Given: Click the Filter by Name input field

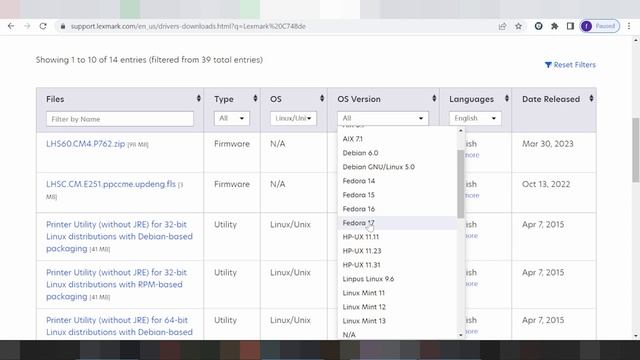Looking at the screenshot, I should 120,119.
